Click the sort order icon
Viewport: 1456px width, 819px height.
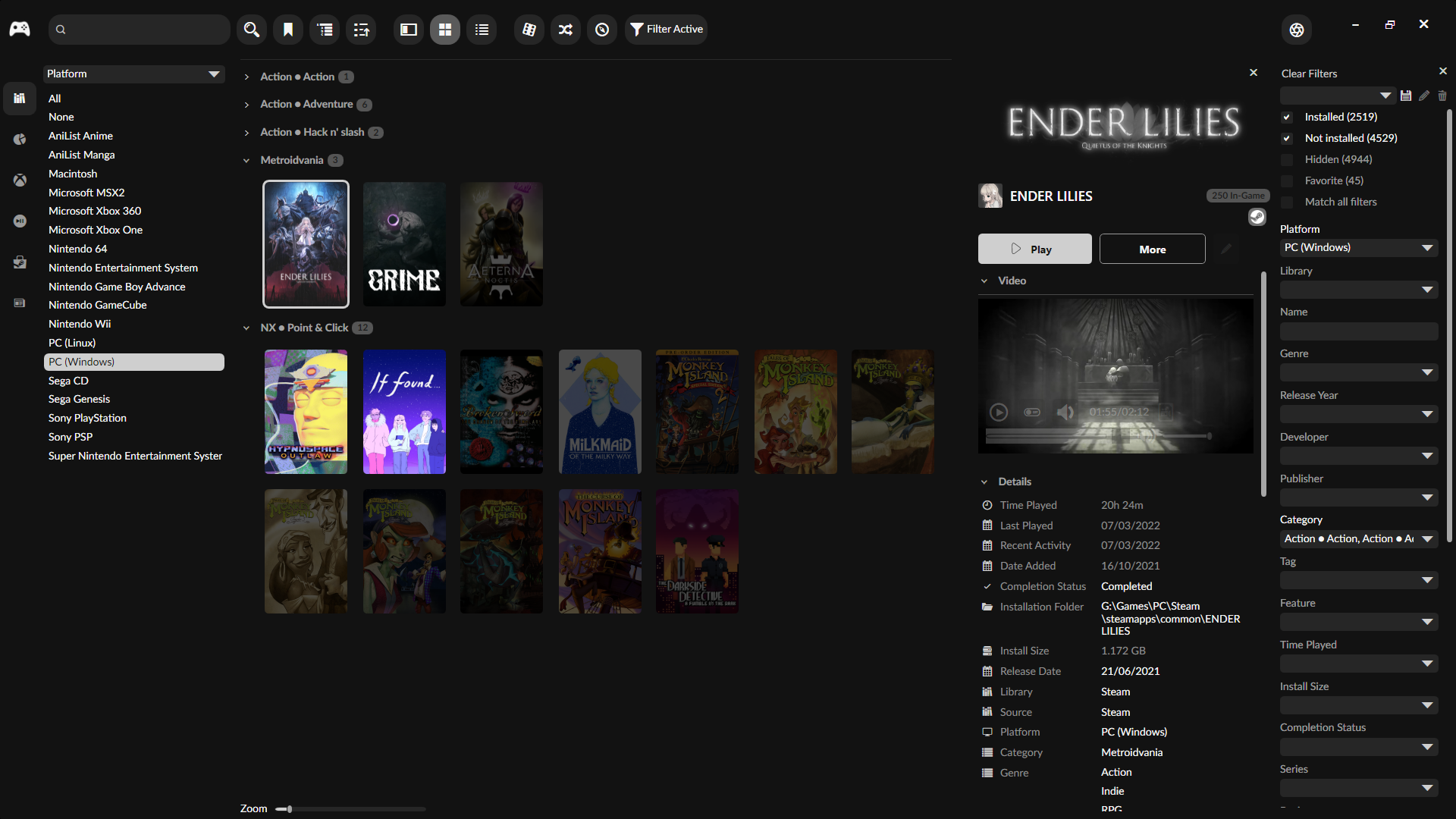[x=362, y=30]
